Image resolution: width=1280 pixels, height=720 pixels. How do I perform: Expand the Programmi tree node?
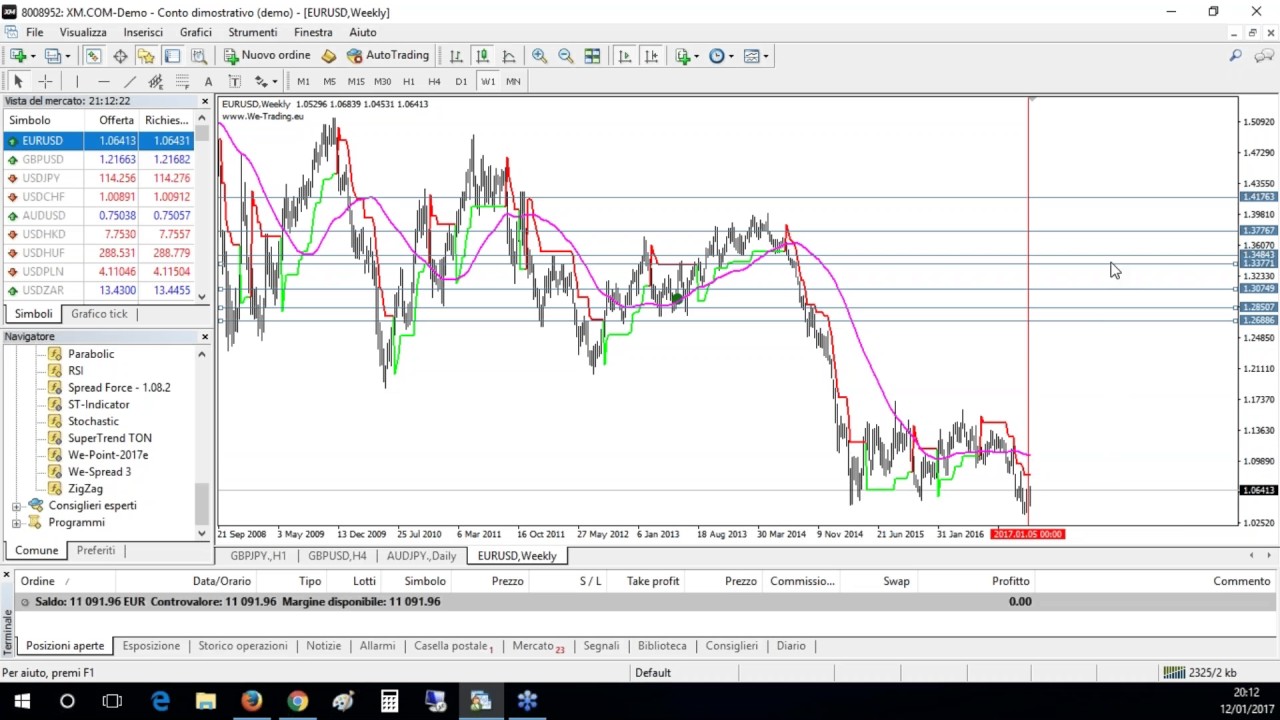[16, 523]
